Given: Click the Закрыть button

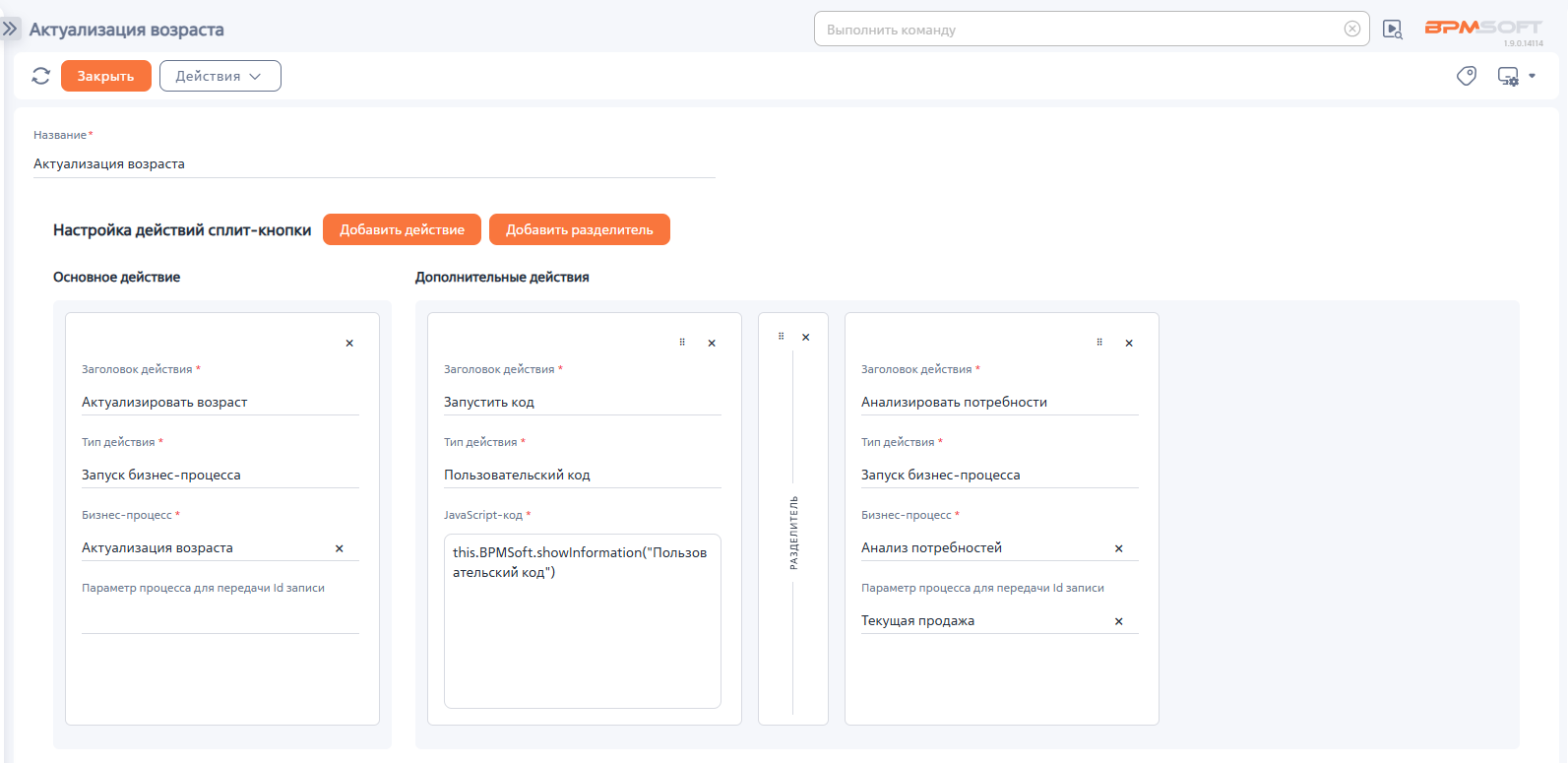Looking at the screenshot, I should pos(106,76).
